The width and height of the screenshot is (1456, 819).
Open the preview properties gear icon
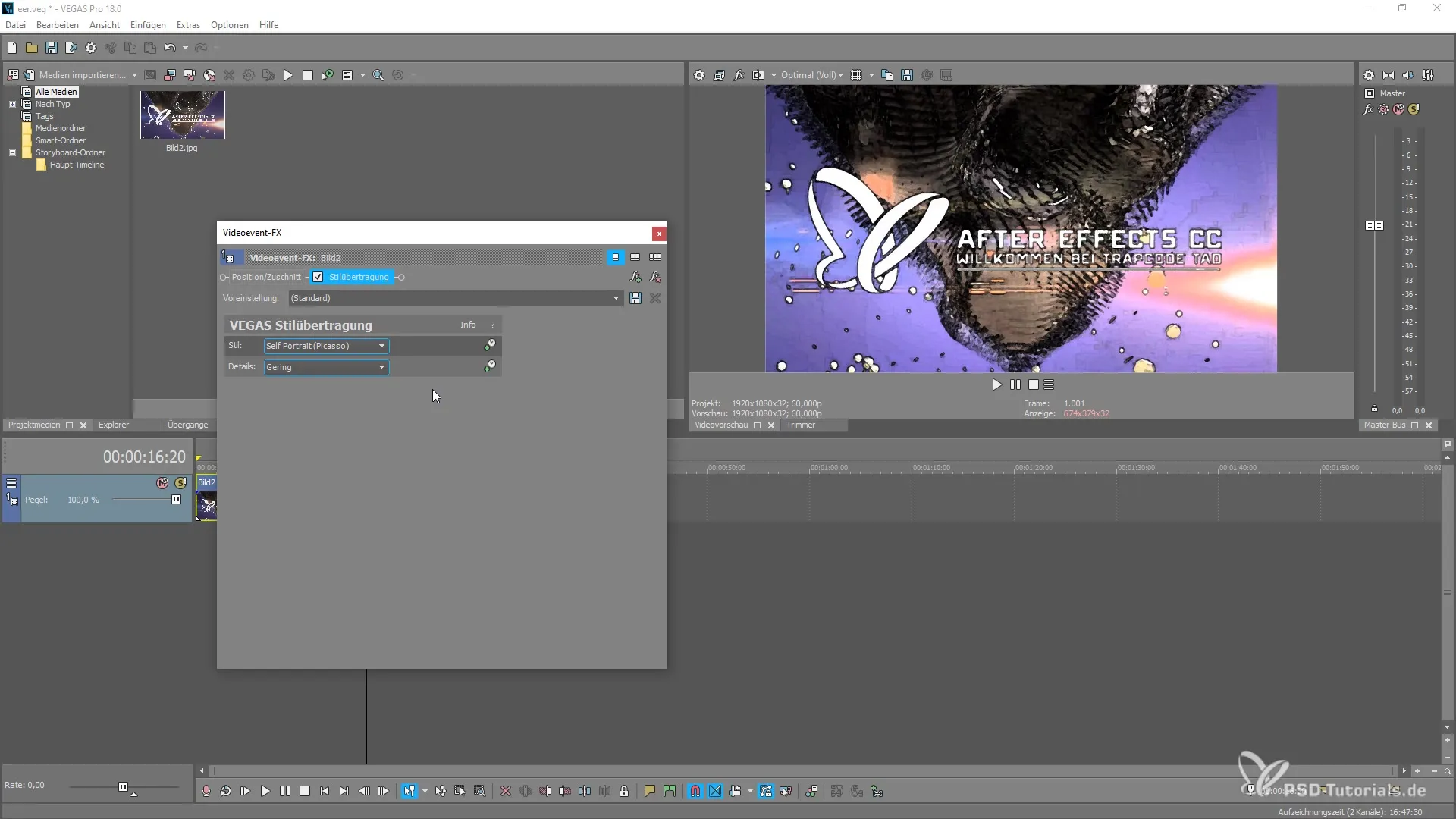click(x=699, y=75)
